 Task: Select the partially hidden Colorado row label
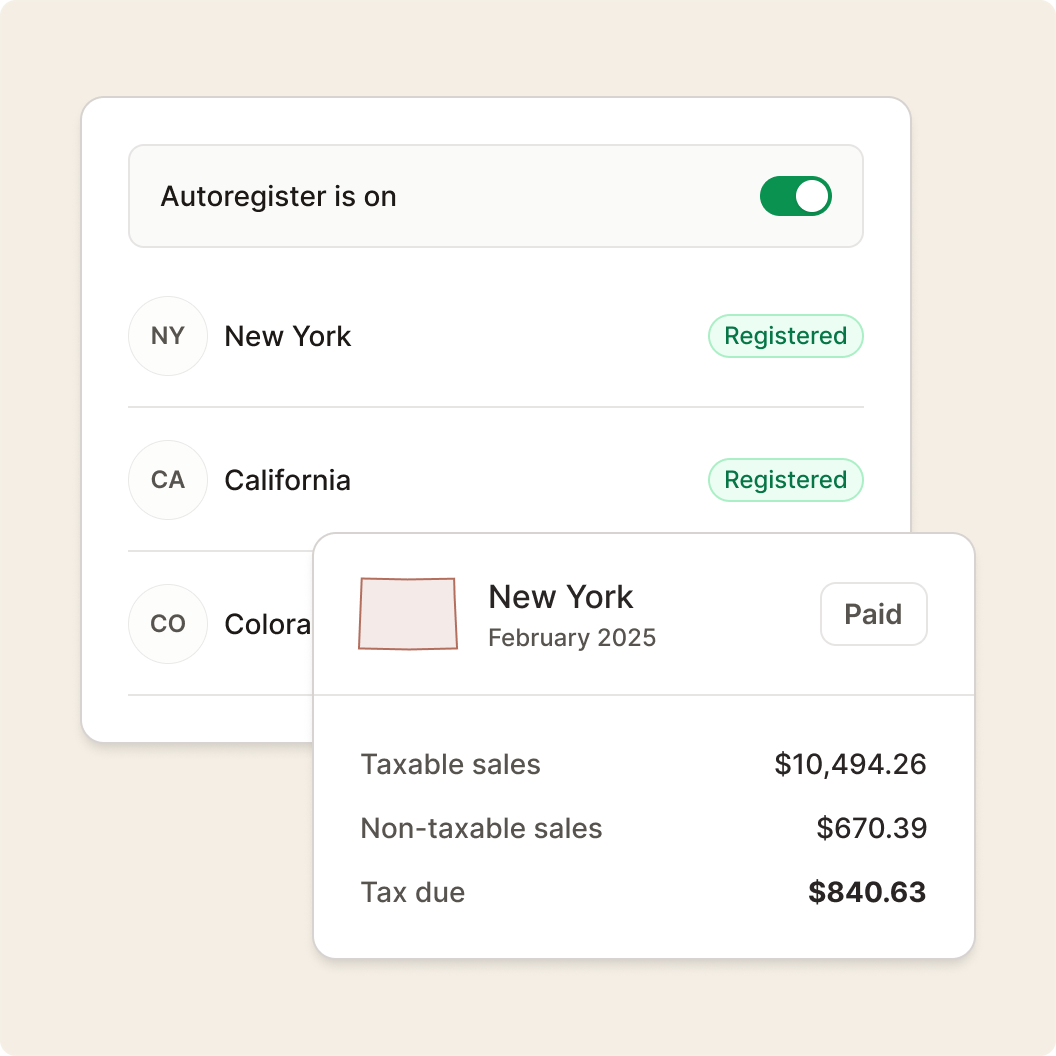(x=268, y=625)
